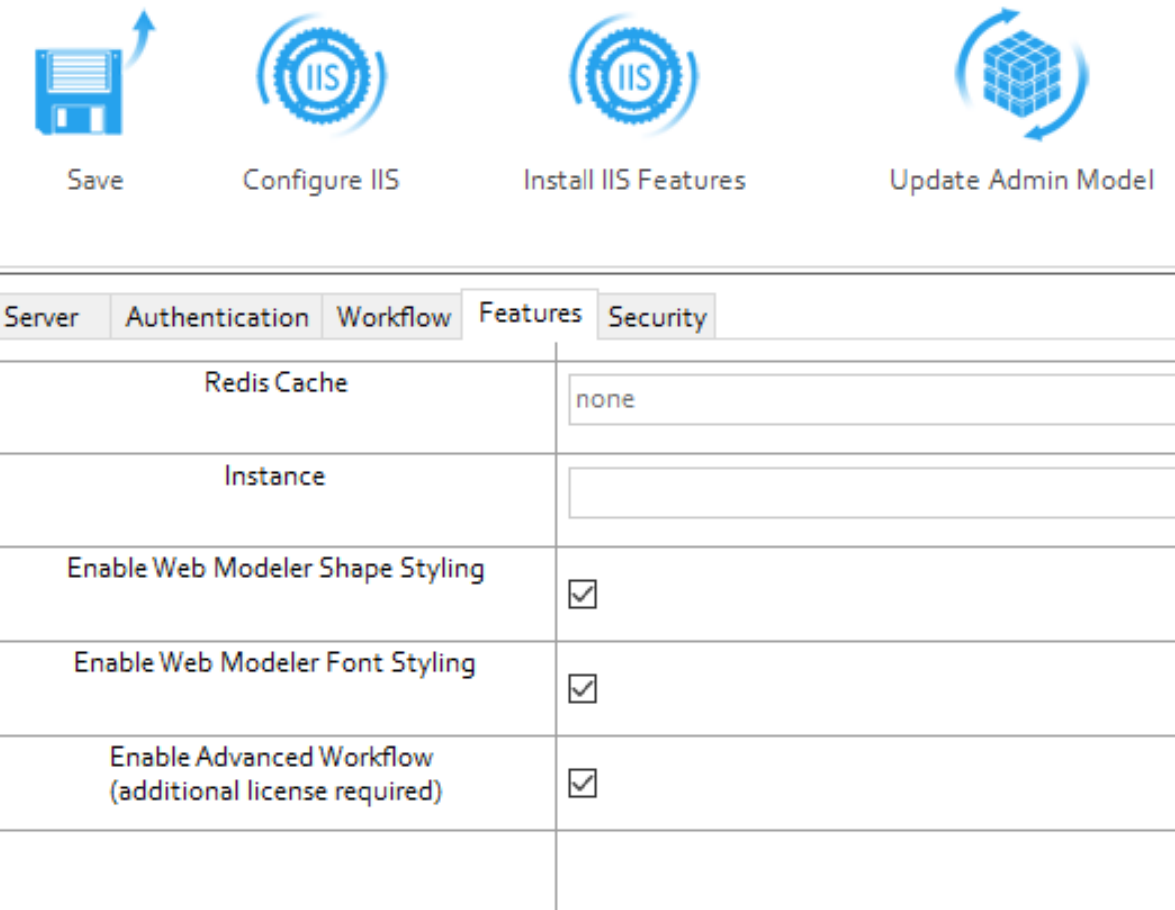Image resolution: width=1175 pixels, height=910 pixels.
Task: Click the Redis Cache row label
Action: (x=276, y=383)
